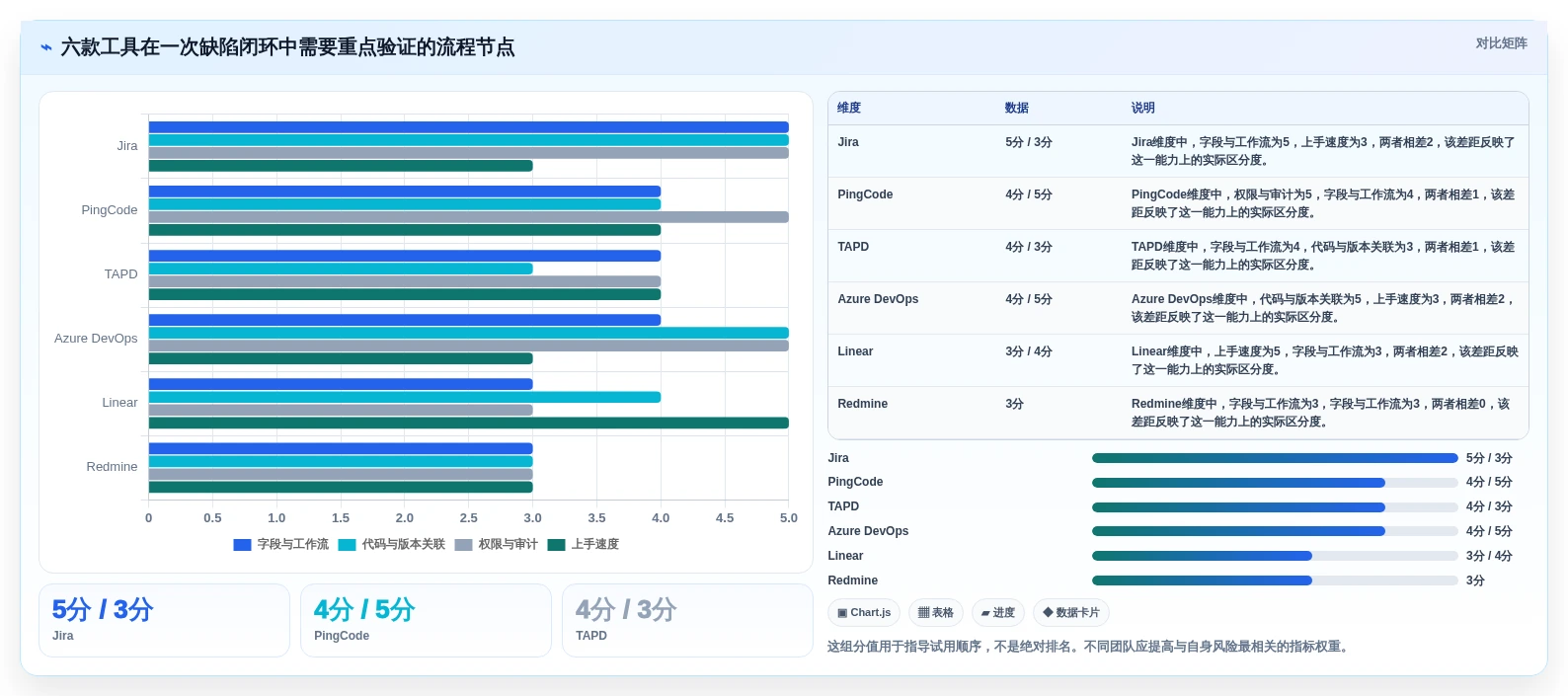Click the footnote about 指导试用顺序
The height and width of the screenshot is (696, 1568).
1090,647
